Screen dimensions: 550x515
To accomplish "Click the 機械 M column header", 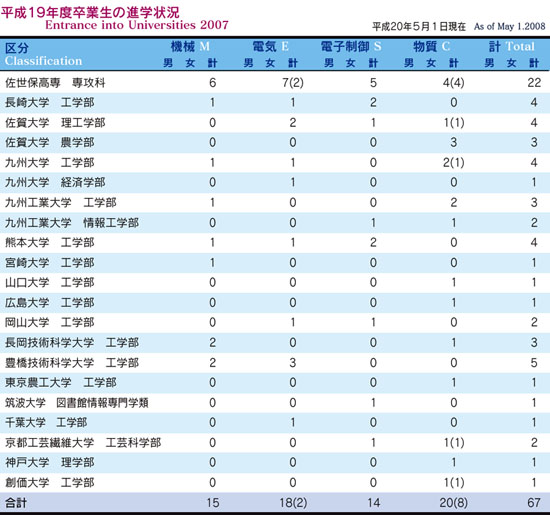I will [x=190, y=46].
